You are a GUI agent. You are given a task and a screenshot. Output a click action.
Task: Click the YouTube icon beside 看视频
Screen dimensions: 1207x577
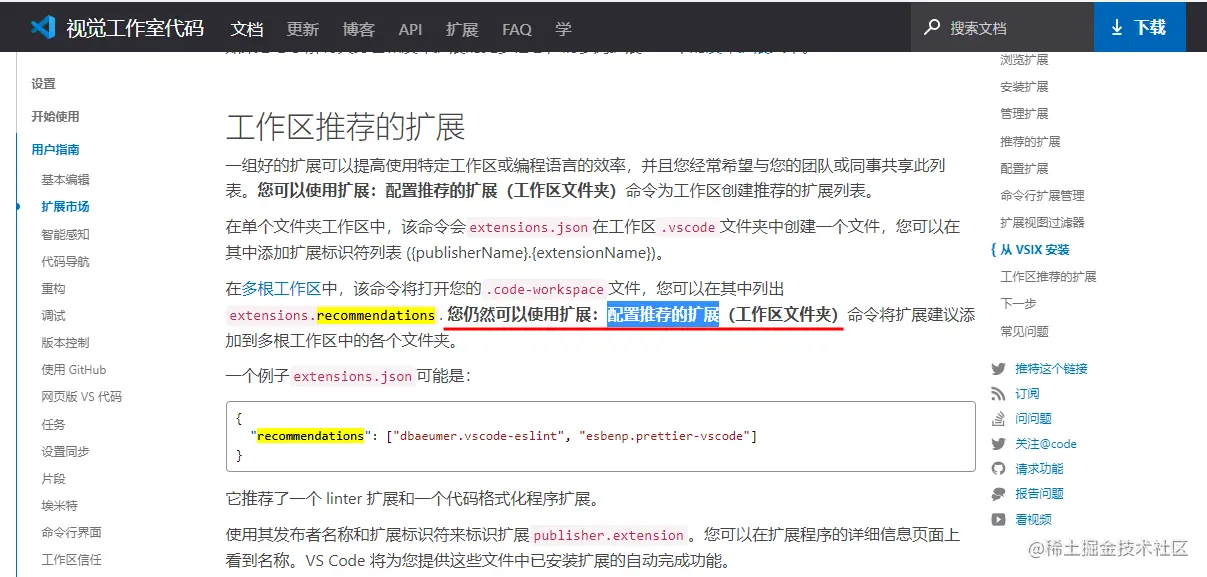coord(998,519)
